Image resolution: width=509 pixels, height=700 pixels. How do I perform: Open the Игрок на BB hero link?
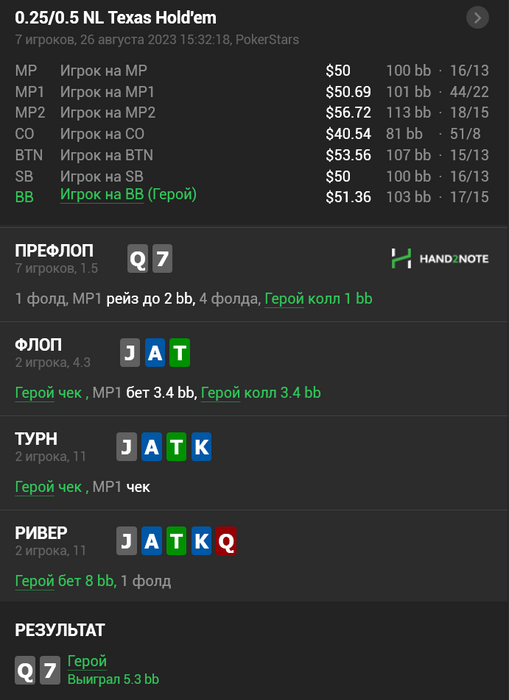(102, 195)
